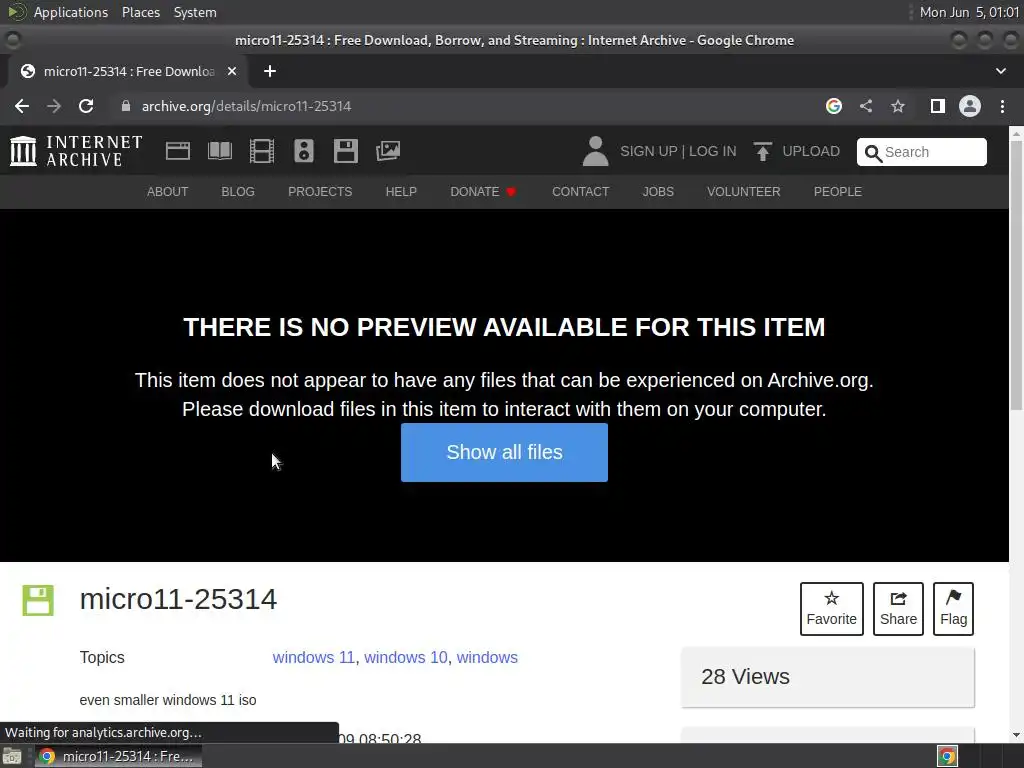Click the Chrome icon in system tray

pos(947,756)
